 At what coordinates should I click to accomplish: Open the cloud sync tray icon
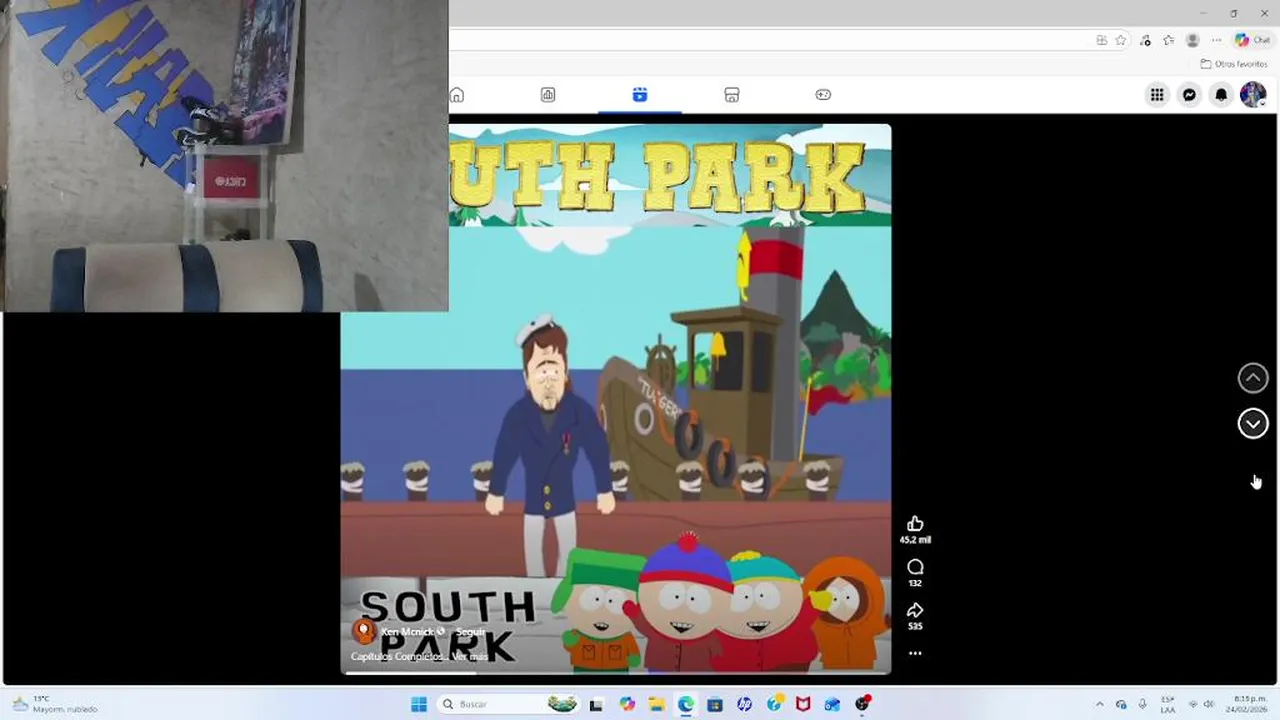tap(1121, 704)
